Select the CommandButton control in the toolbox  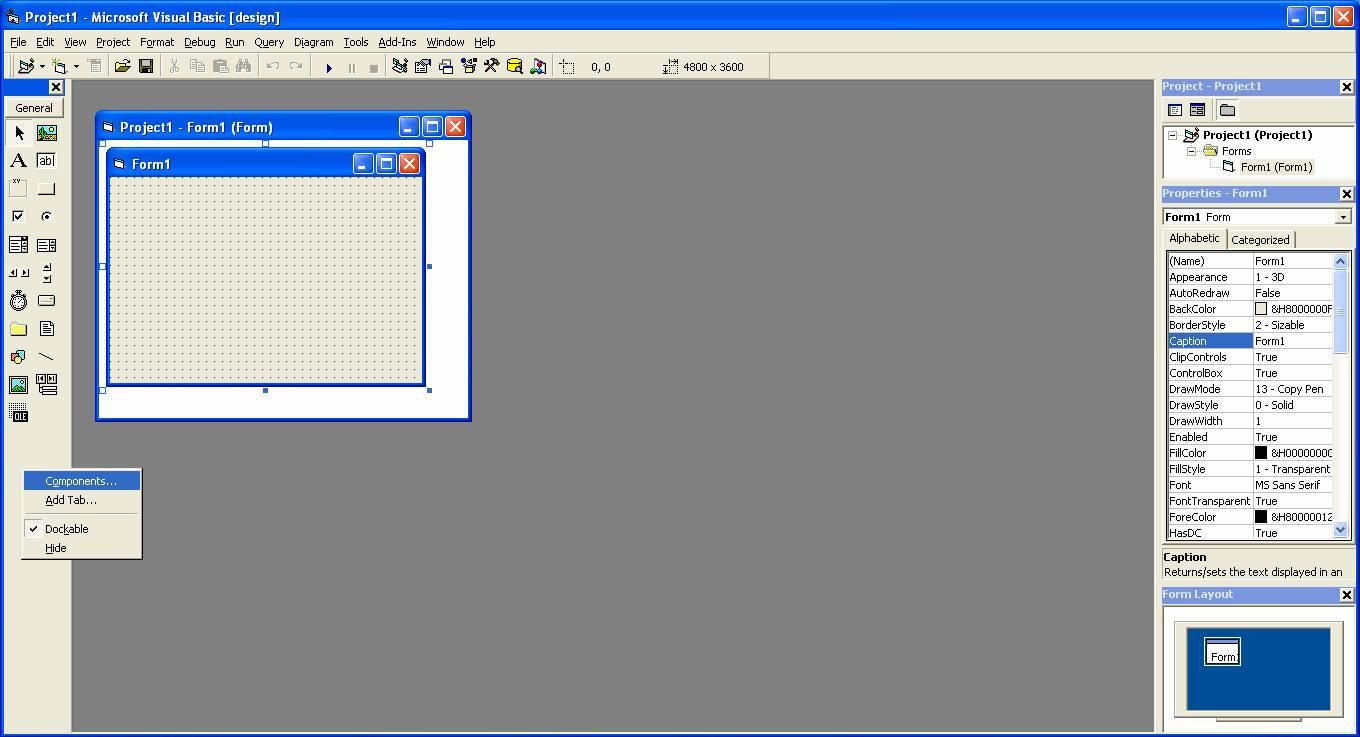point(47,188)
